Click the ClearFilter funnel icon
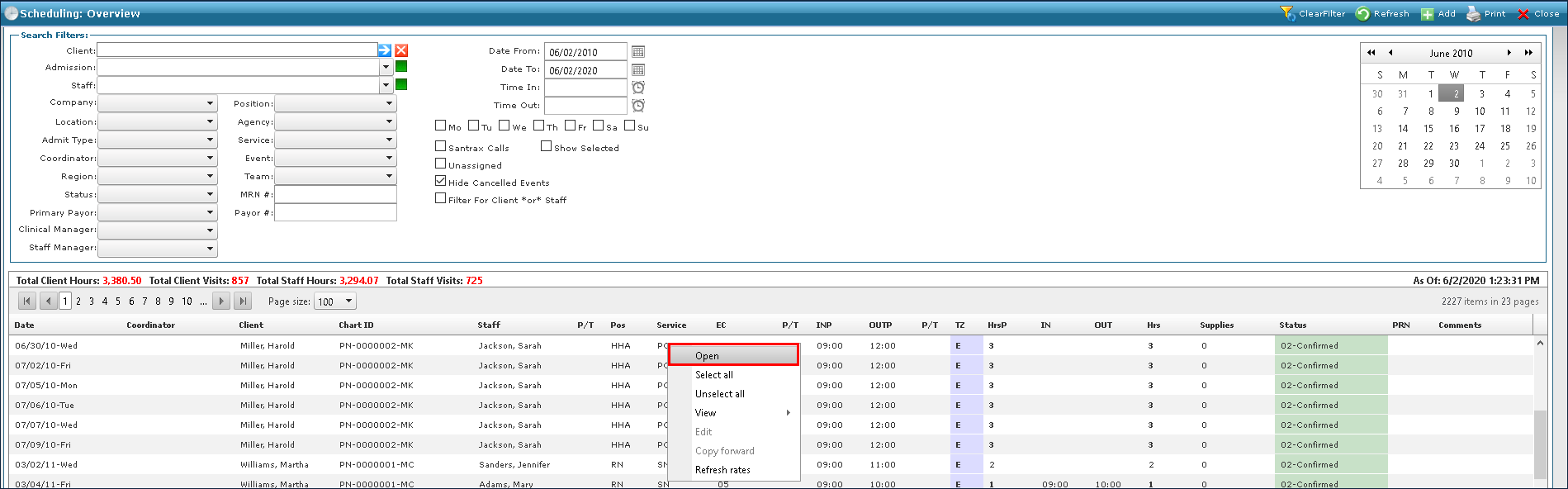This screenshot has height=489, width=1568. click(x=1287, y=13)
